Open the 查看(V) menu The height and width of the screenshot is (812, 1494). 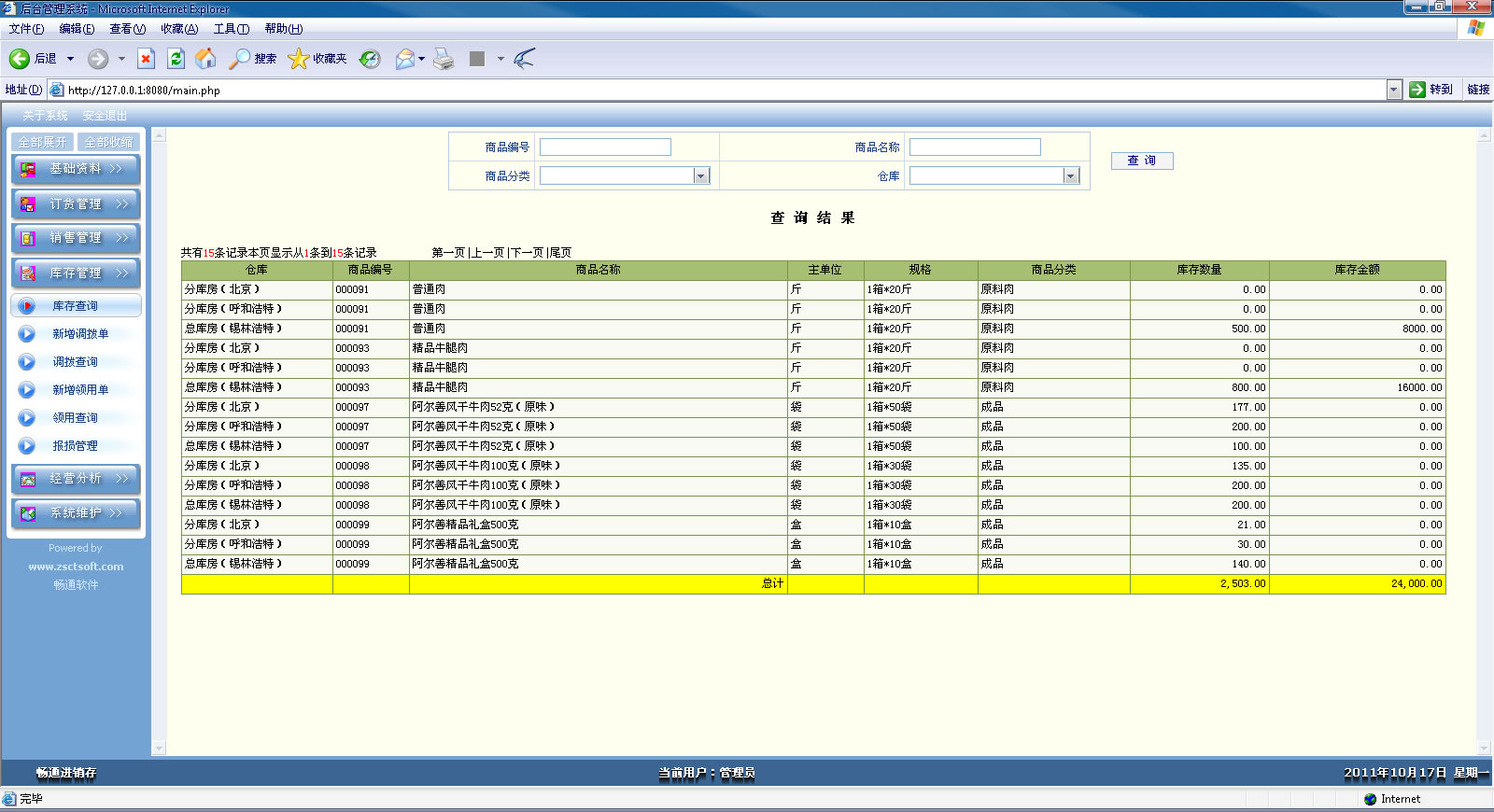[x=128, y=29]
